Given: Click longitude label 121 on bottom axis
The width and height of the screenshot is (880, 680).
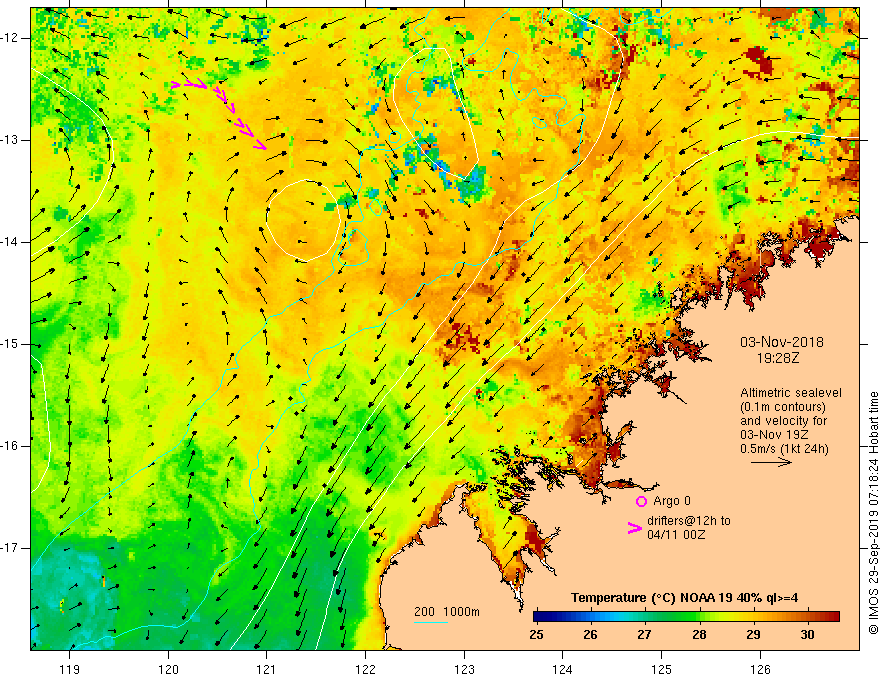Looking at the screenshot, I should [x=267, y=669].
